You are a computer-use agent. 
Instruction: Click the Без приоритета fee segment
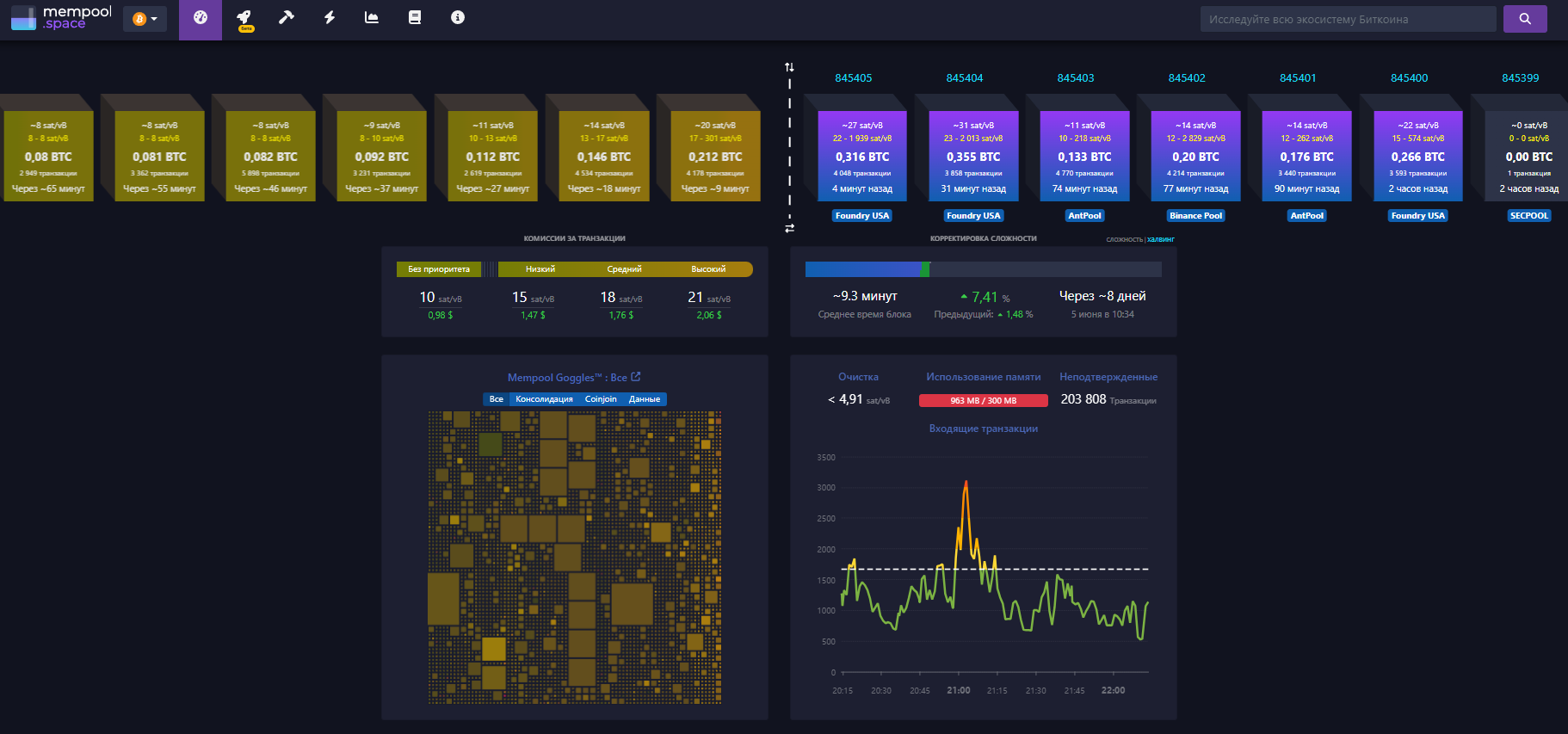439,269
